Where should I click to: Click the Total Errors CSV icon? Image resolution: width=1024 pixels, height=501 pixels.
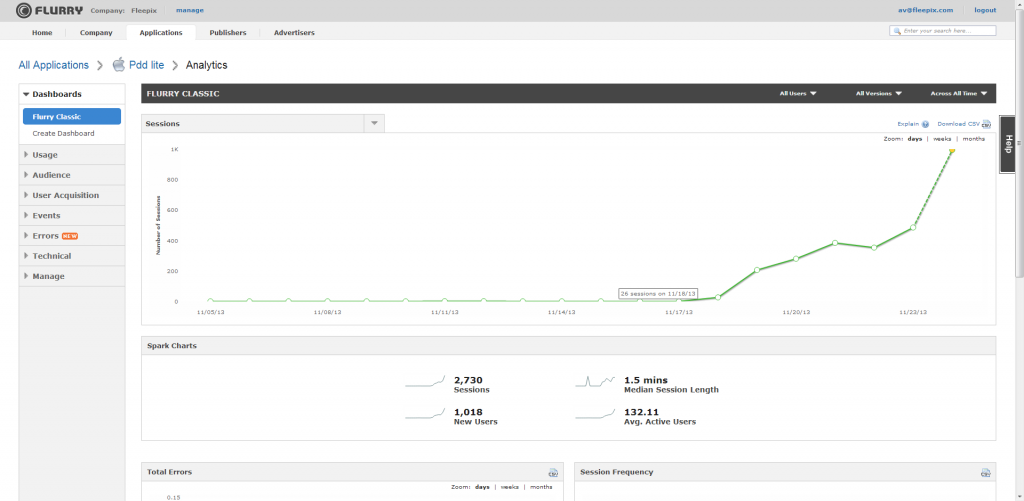point(552,472)
